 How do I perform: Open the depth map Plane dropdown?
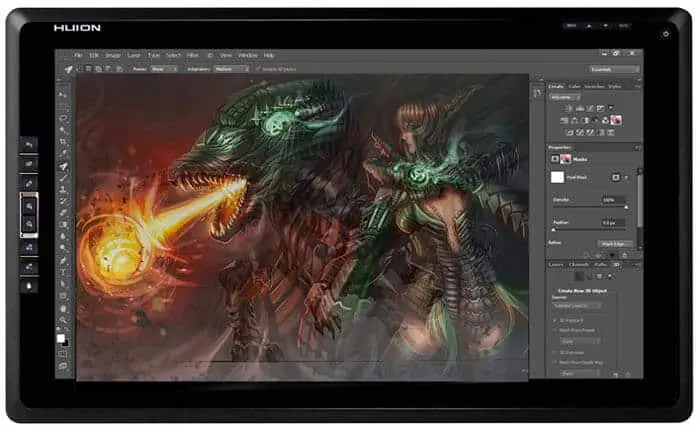tap(579, 373)
